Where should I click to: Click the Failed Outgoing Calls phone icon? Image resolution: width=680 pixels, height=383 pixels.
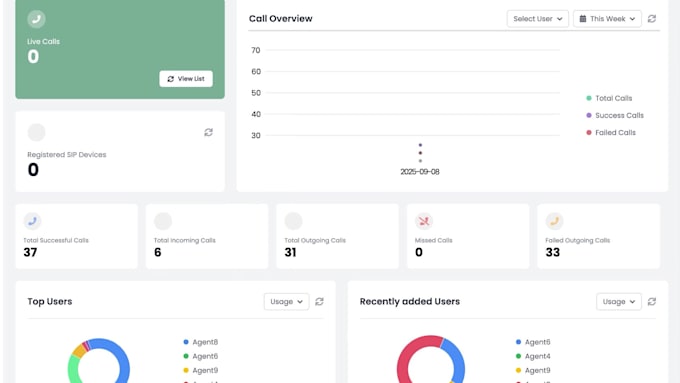[555, 221]
